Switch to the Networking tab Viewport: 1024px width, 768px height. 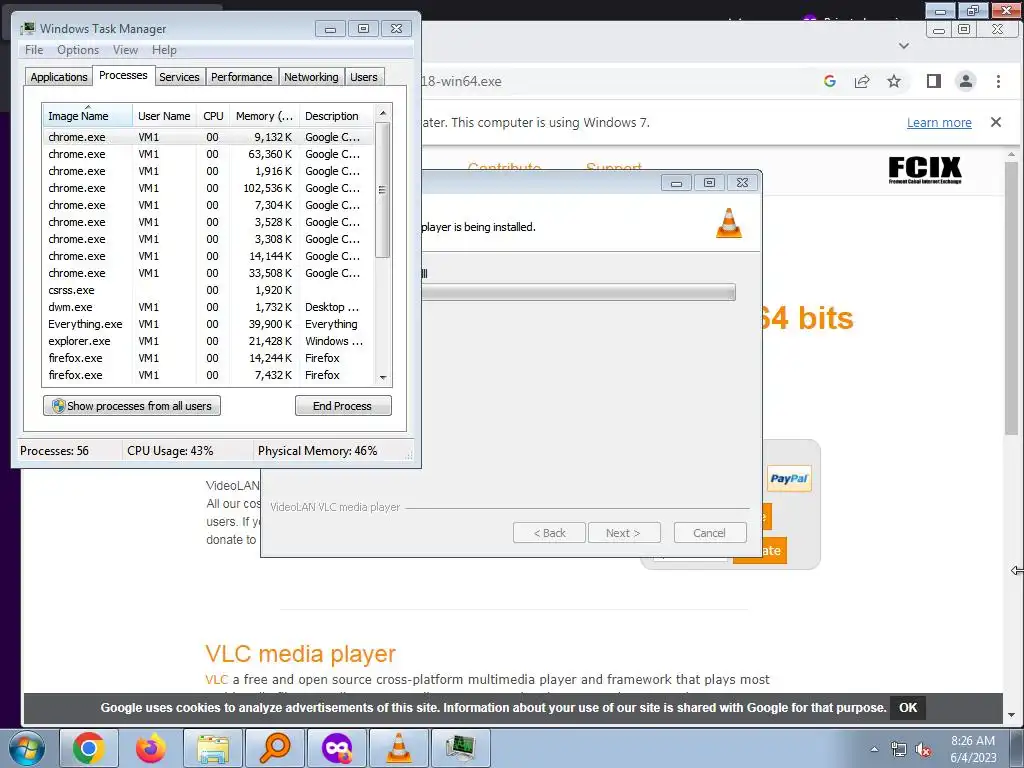point(311,77)
